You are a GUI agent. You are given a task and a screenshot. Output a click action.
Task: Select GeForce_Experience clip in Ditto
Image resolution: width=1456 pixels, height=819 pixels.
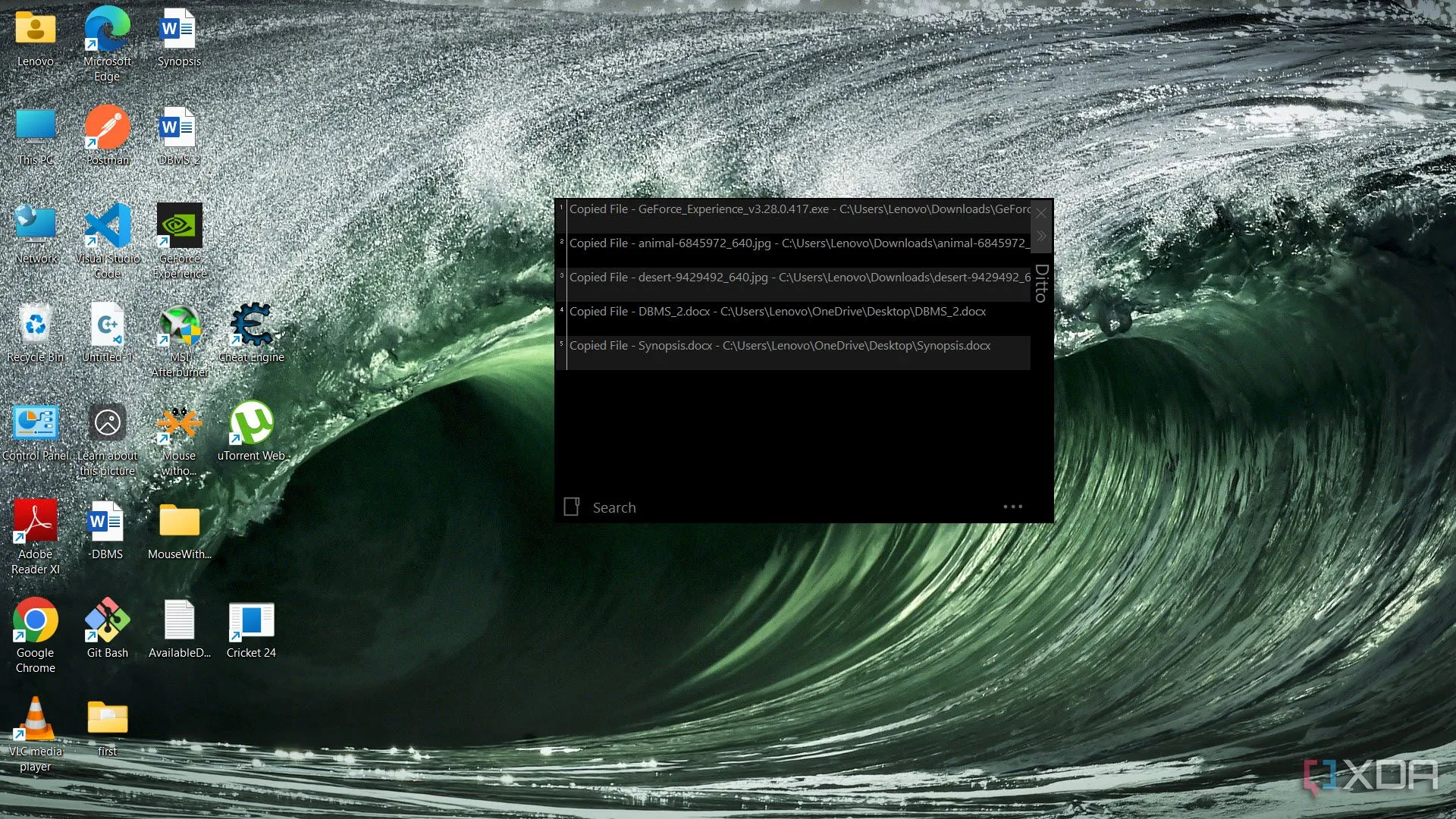click(793, 216)
